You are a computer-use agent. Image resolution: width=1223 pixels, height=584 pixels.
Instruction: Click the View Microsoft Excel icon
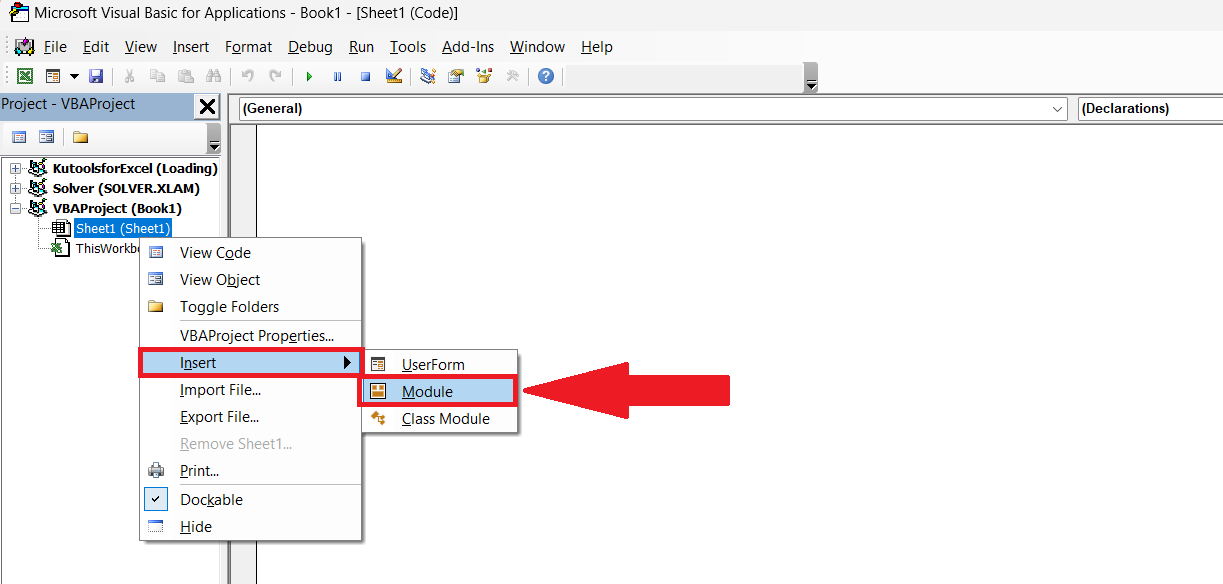[24, 76]
